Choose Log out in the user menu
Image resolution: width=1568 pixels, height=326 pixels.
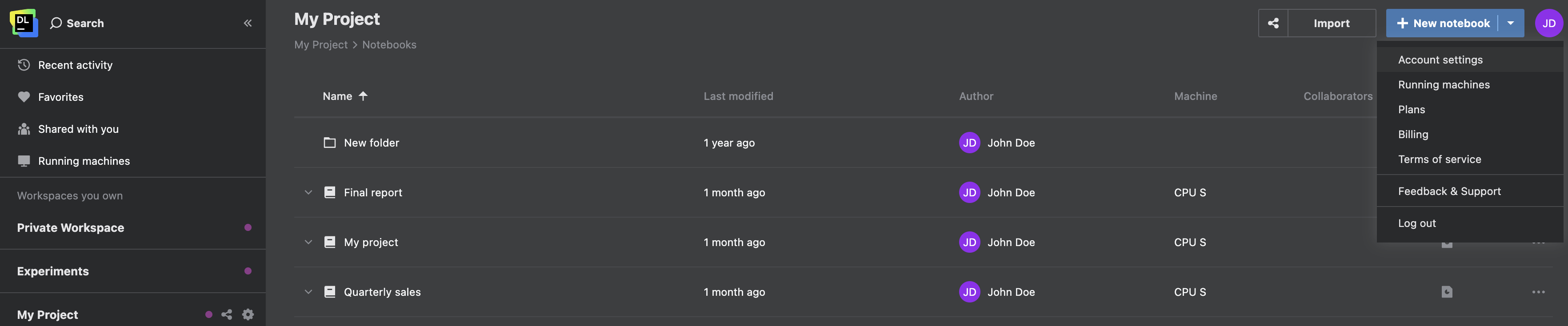click(1416, 223)
